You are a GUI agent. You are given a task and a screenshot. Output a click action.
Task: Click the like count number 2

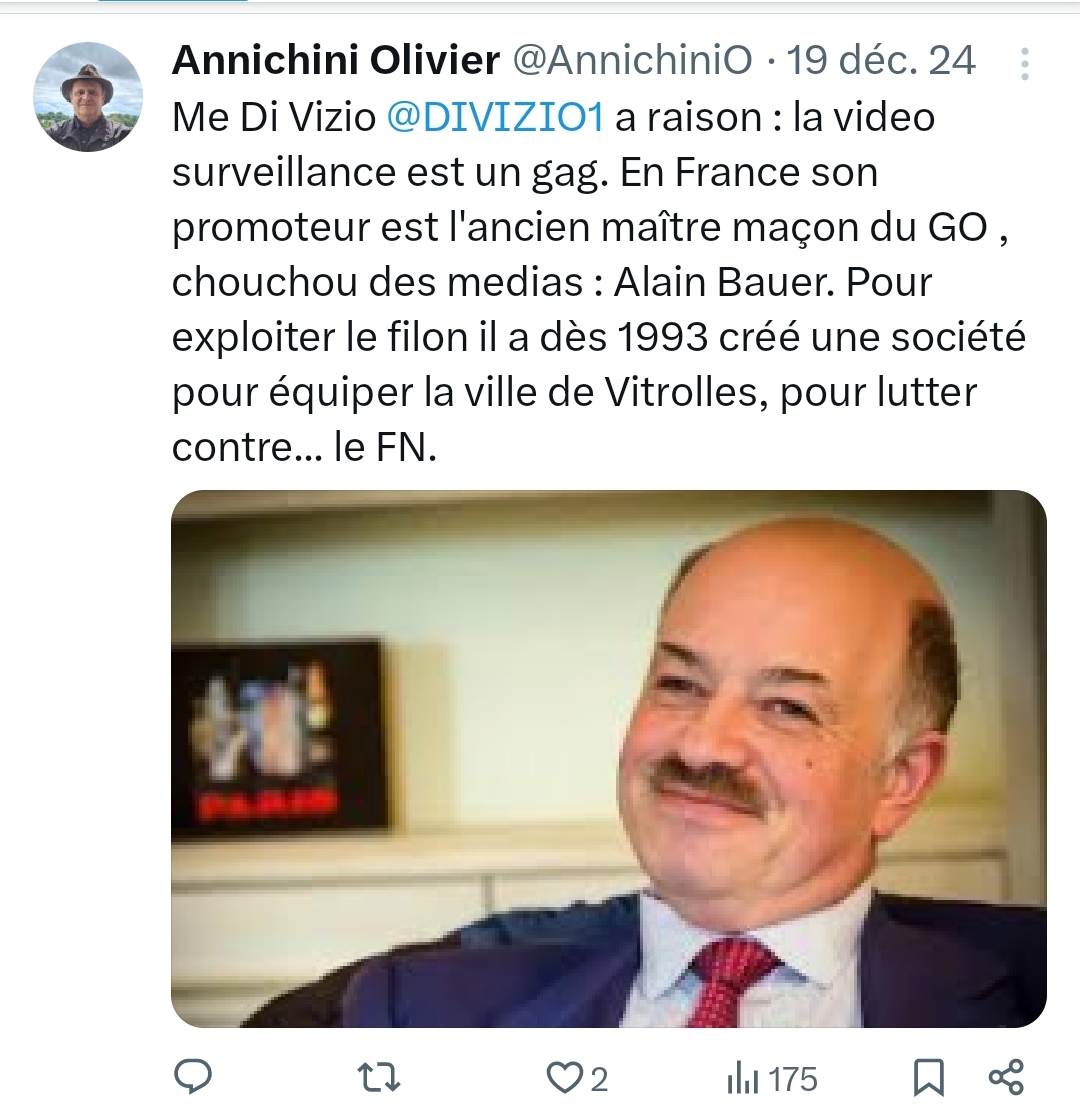click(x=599, y=1080)
